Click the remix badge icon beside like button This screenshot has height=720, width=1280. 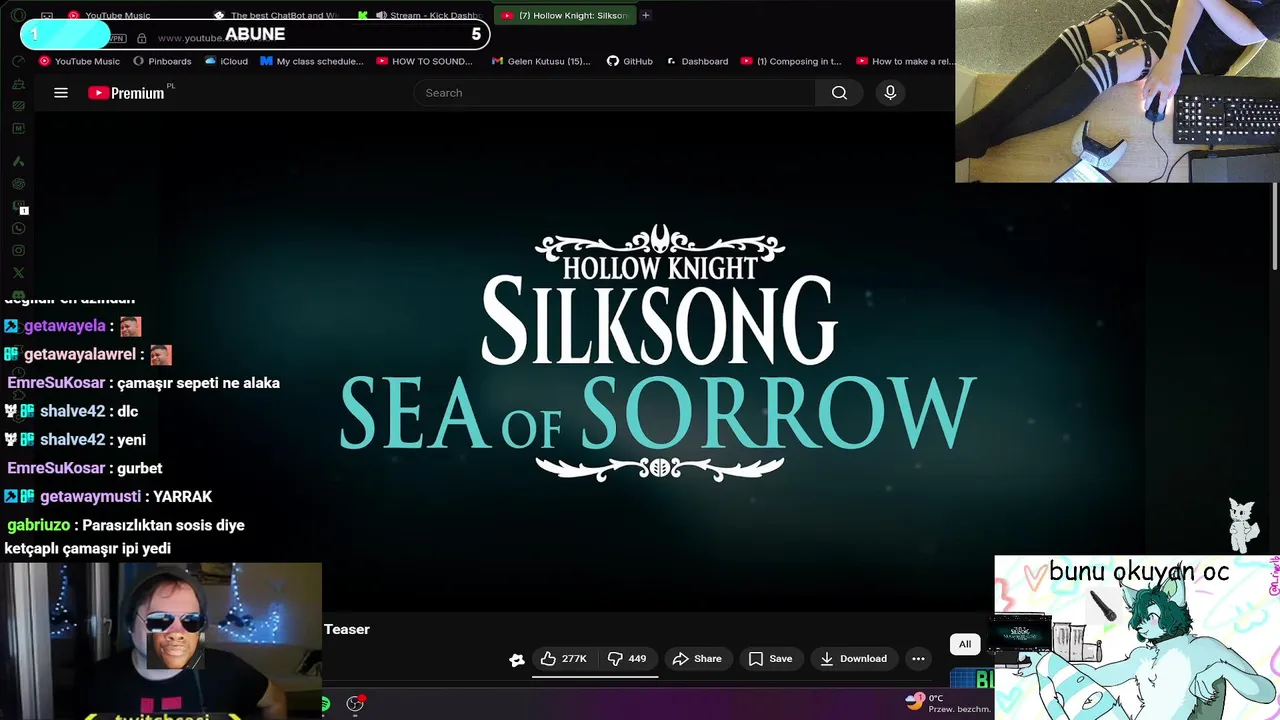click(517, 660)
